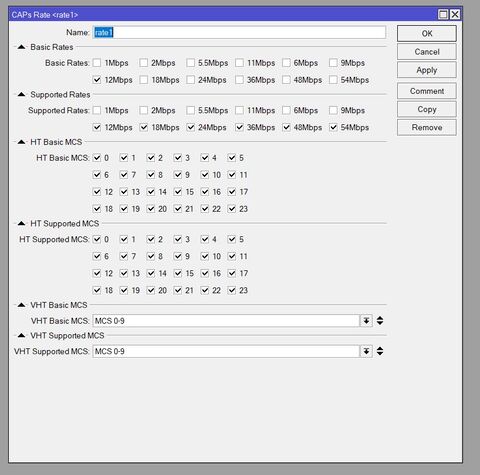The width and height of the screenshot is (480, 475).
Task: Enable Basic Rates 5.5Mbps checkbox
Action: point(191,63)
